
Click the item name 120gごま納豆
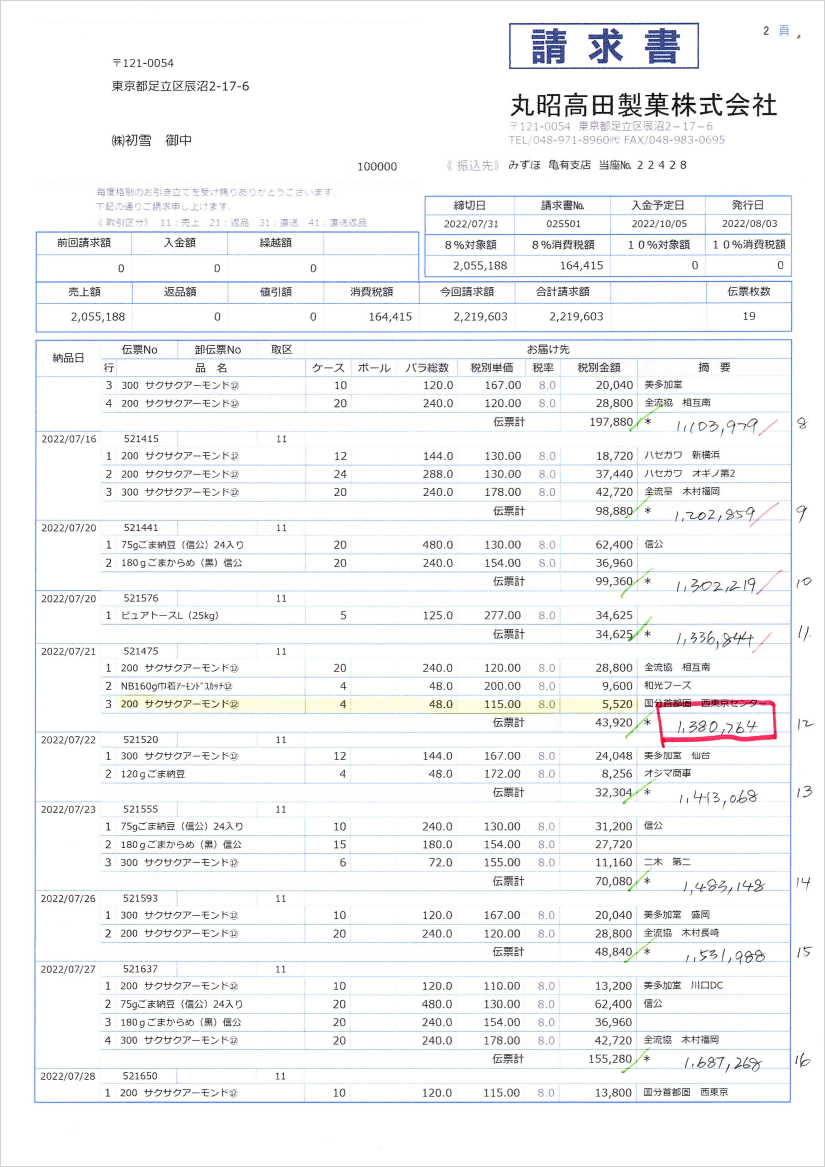click(x=153, y=774)
